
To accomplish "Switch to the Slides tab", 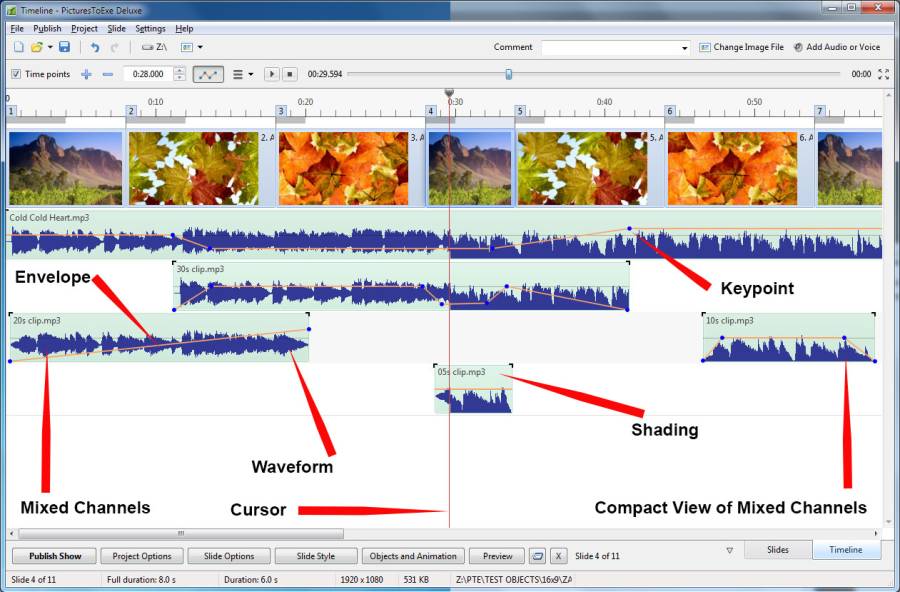I will (x=777, y=550).
